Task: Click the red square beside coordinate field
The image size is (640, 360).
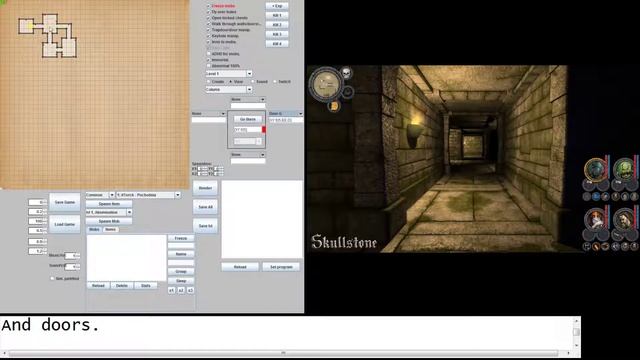Action: [x=264, y=129]
